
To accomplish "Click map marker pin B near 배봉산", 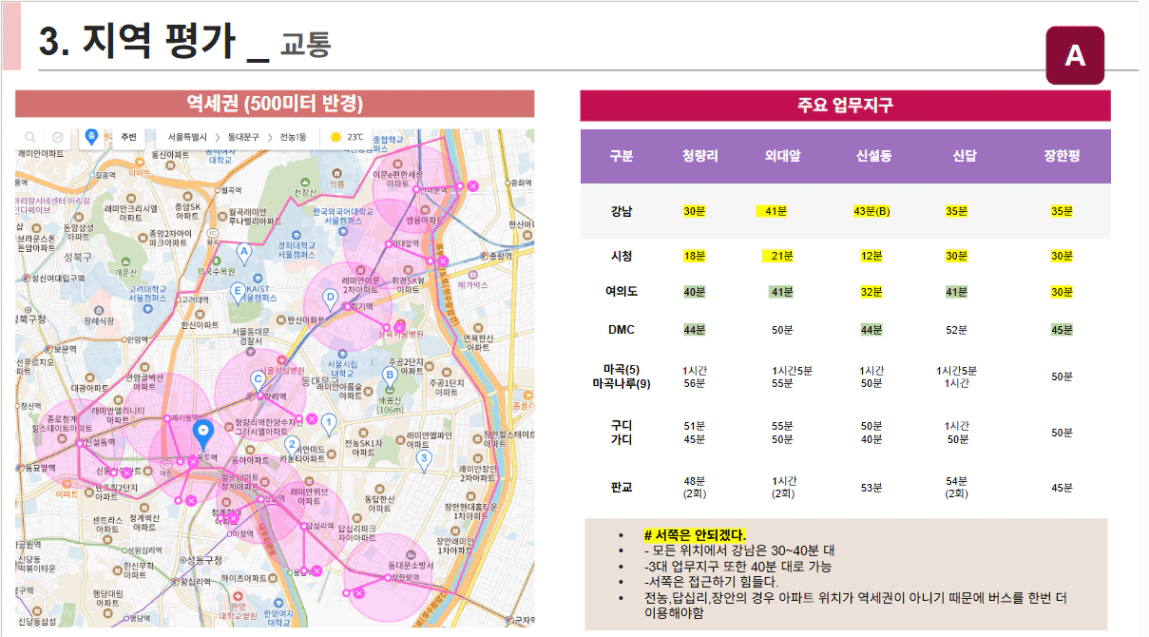I will coord(390,375).
